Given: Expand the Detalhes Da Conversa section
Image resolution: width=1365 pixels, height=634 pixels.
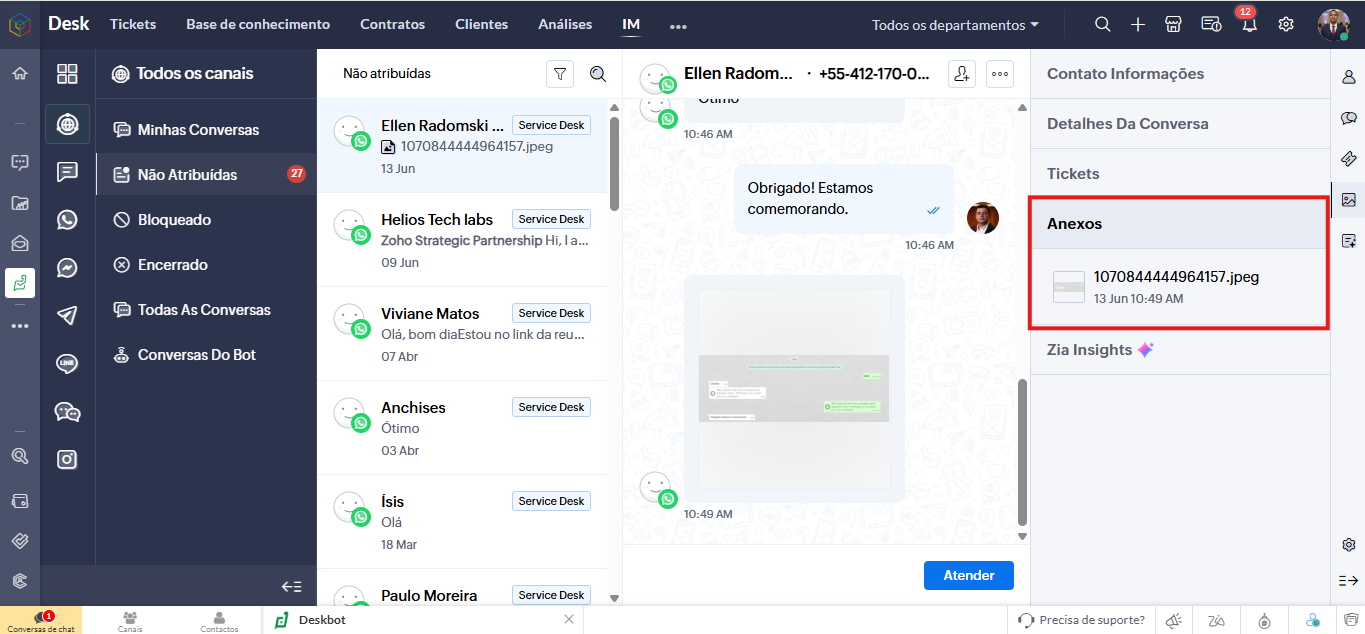Looking at the screenshot, I should tap(1127, 124).
